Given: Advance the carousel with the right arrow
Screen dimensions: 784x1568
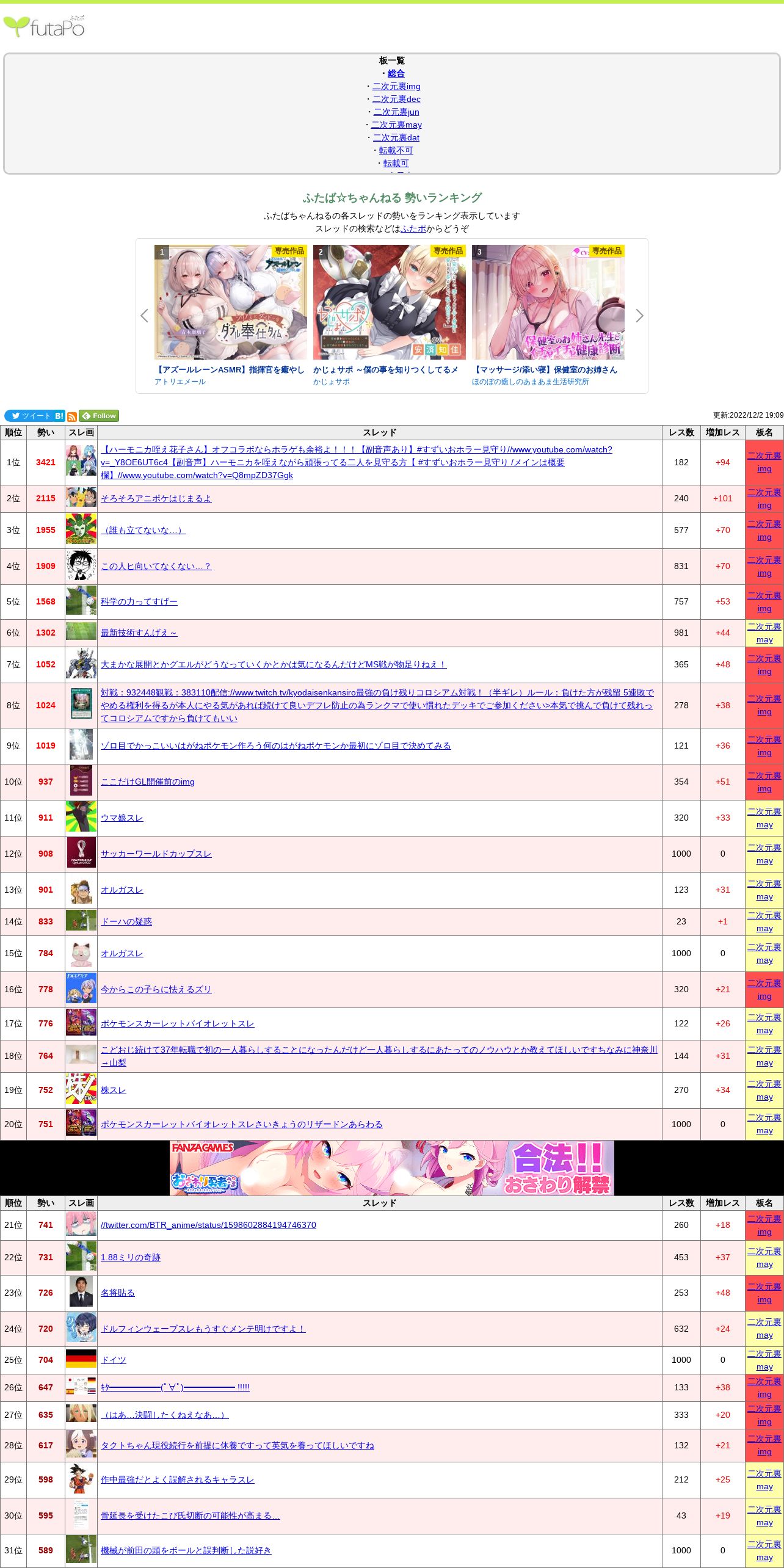Looking at the screenshot, I should (639, 316).
